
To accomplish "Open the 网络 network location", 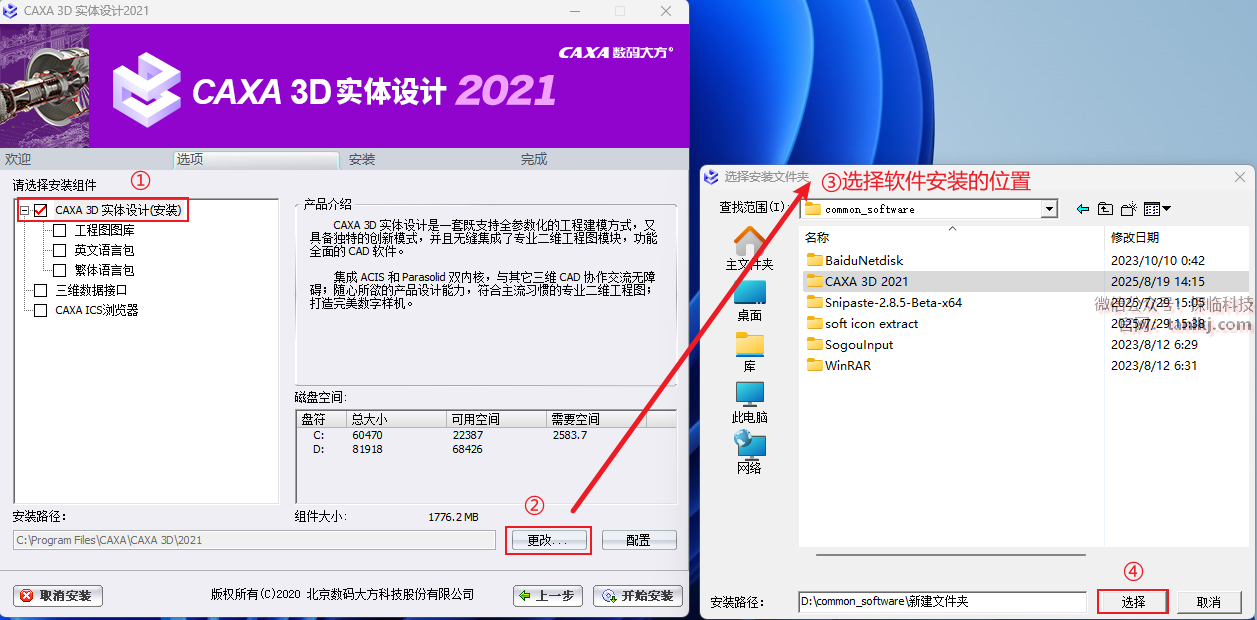I will tap(749, 452).
